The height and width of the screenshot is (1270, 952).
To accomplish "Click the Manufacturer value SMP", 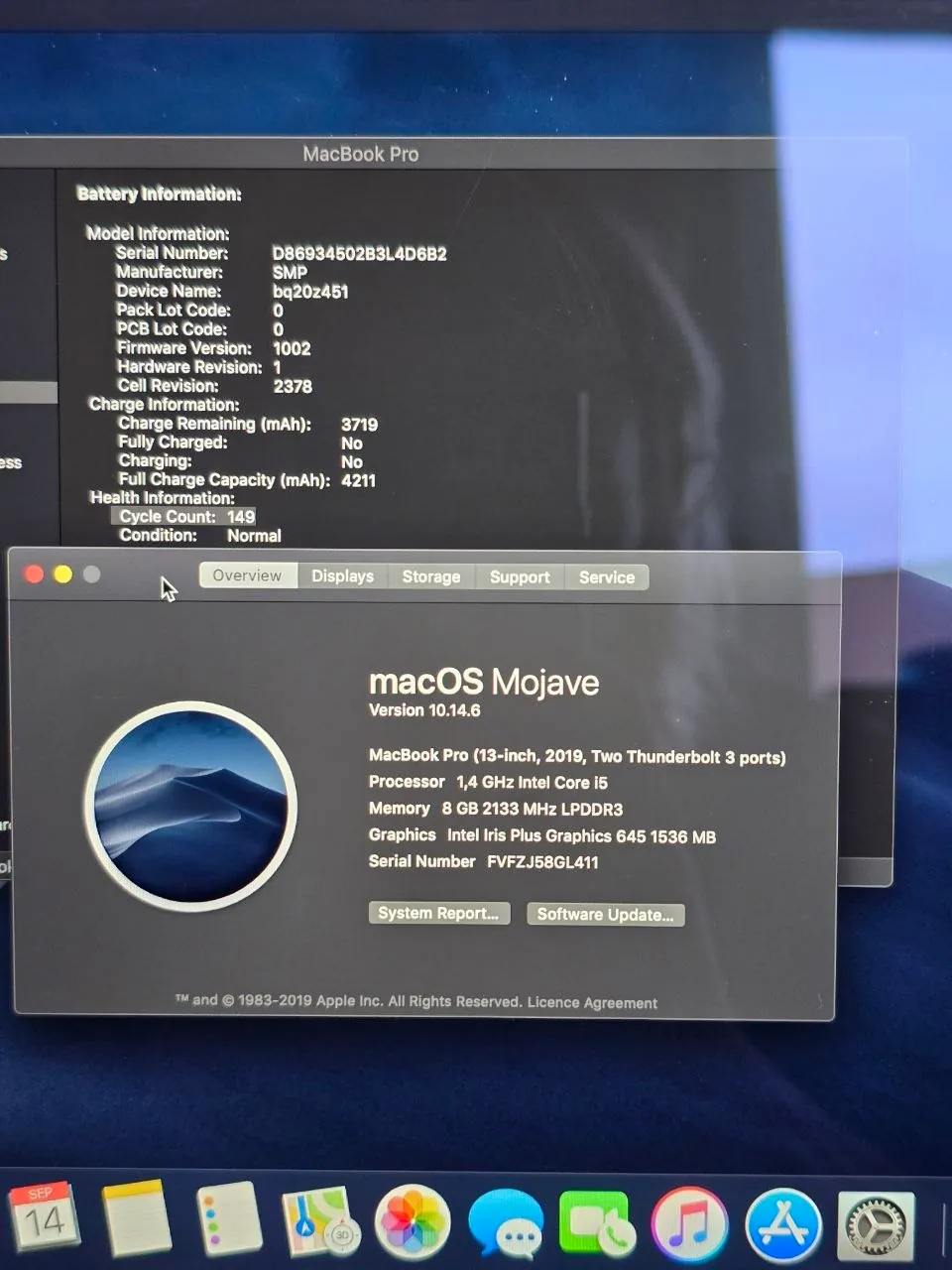I will pos(290,273).
